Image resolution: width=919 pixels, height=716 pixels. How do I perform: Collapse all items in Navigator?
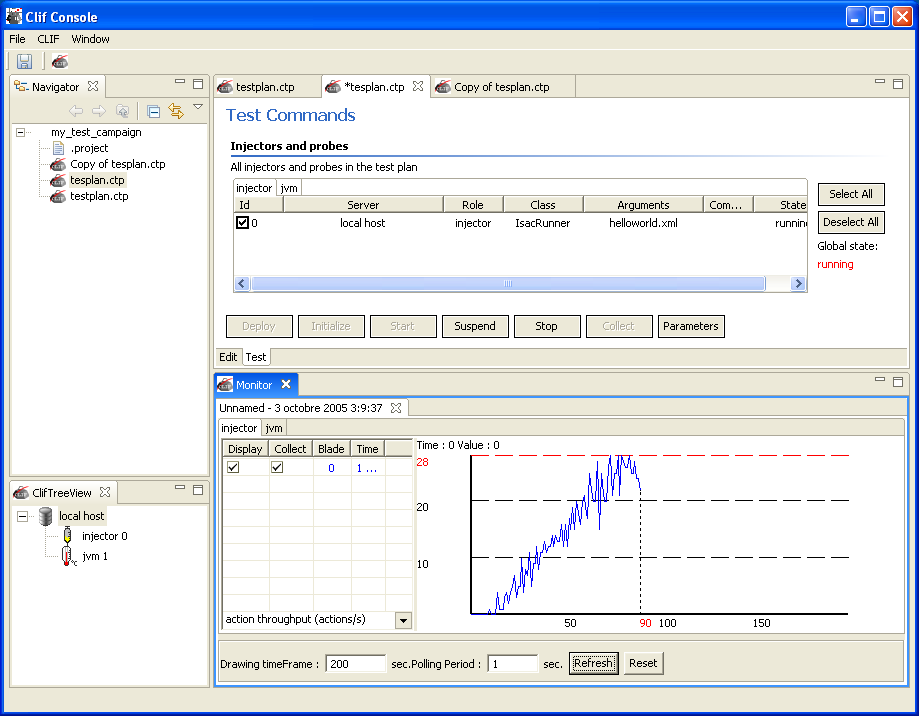coord(154,111)
